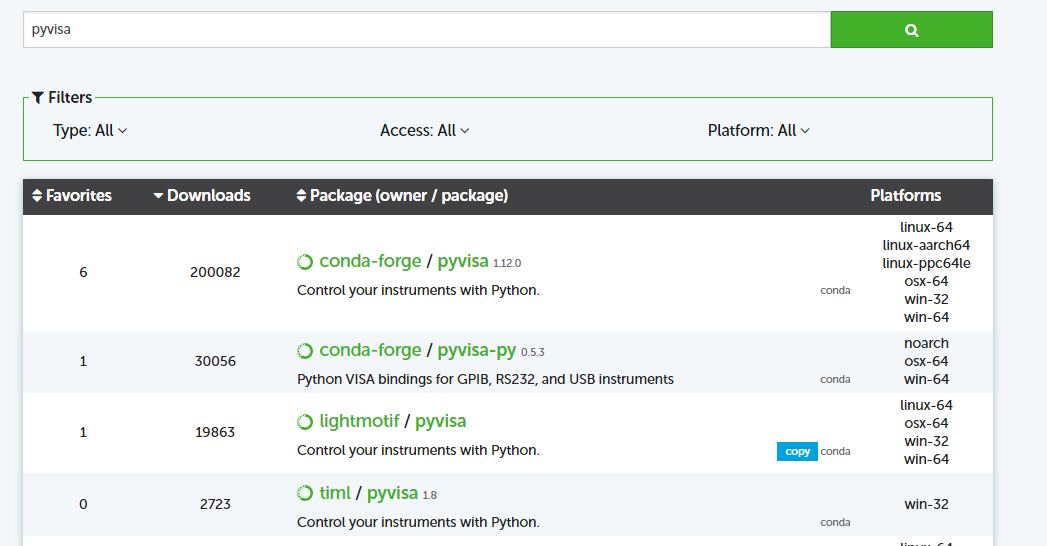Click the Filters funnel icon
Screen dimensions: 1047x546
(38, 97)
